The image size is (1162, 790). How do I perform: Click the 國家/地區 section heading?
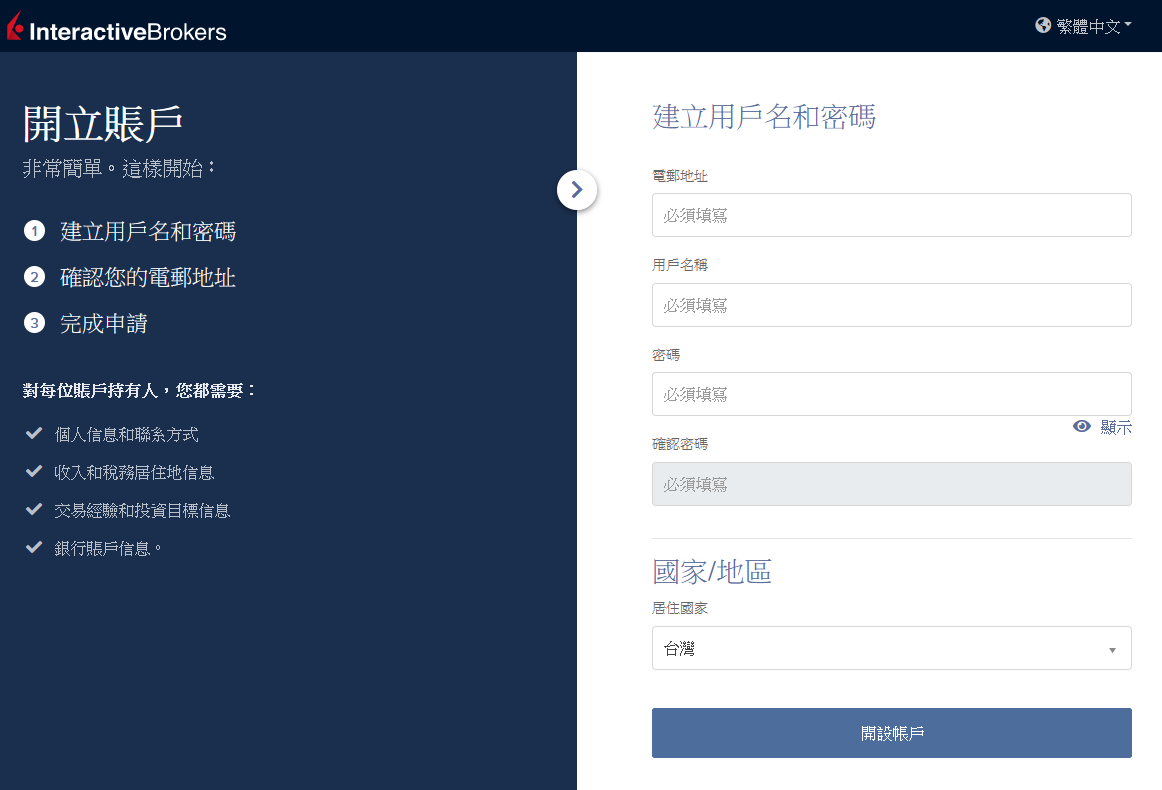point(712,571)
